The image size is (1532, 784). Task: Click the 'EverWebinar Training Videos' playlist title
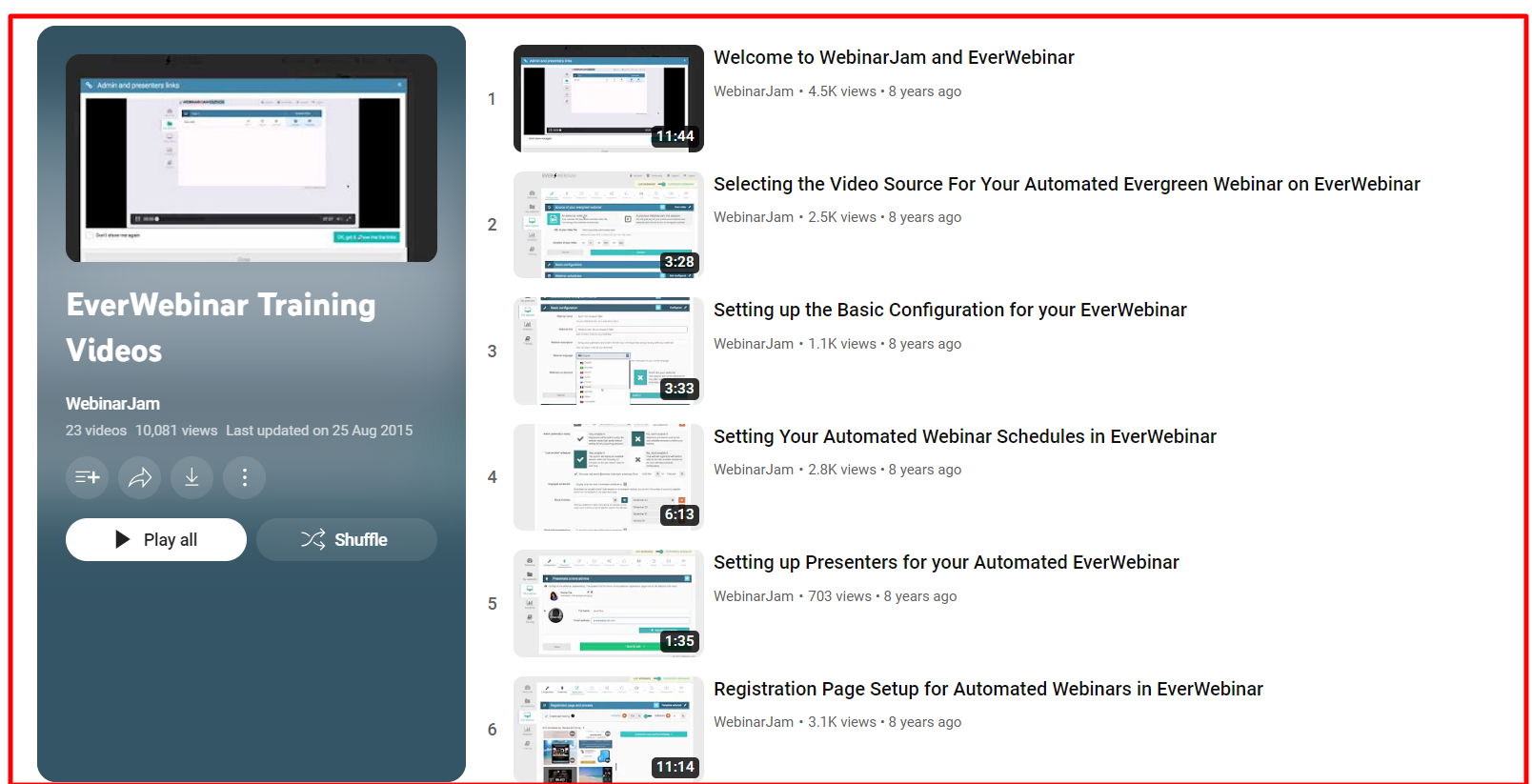(x=221, y=328)
